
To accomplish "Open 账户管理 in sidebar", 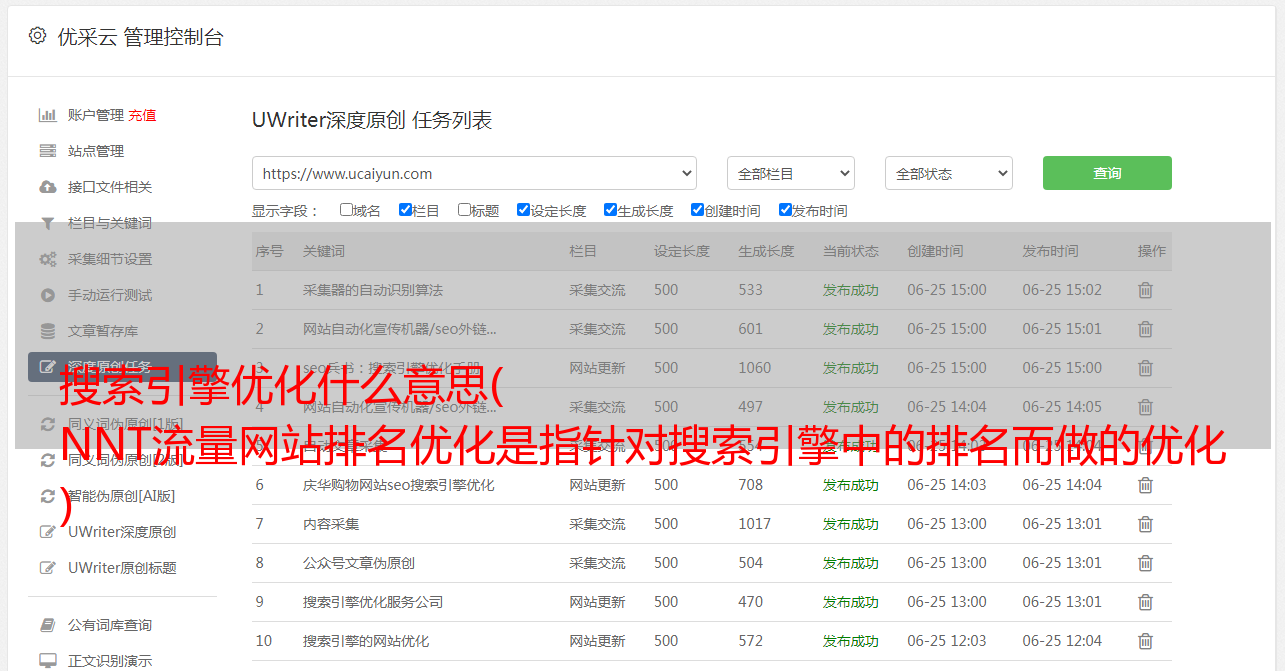I will (96, 115).
